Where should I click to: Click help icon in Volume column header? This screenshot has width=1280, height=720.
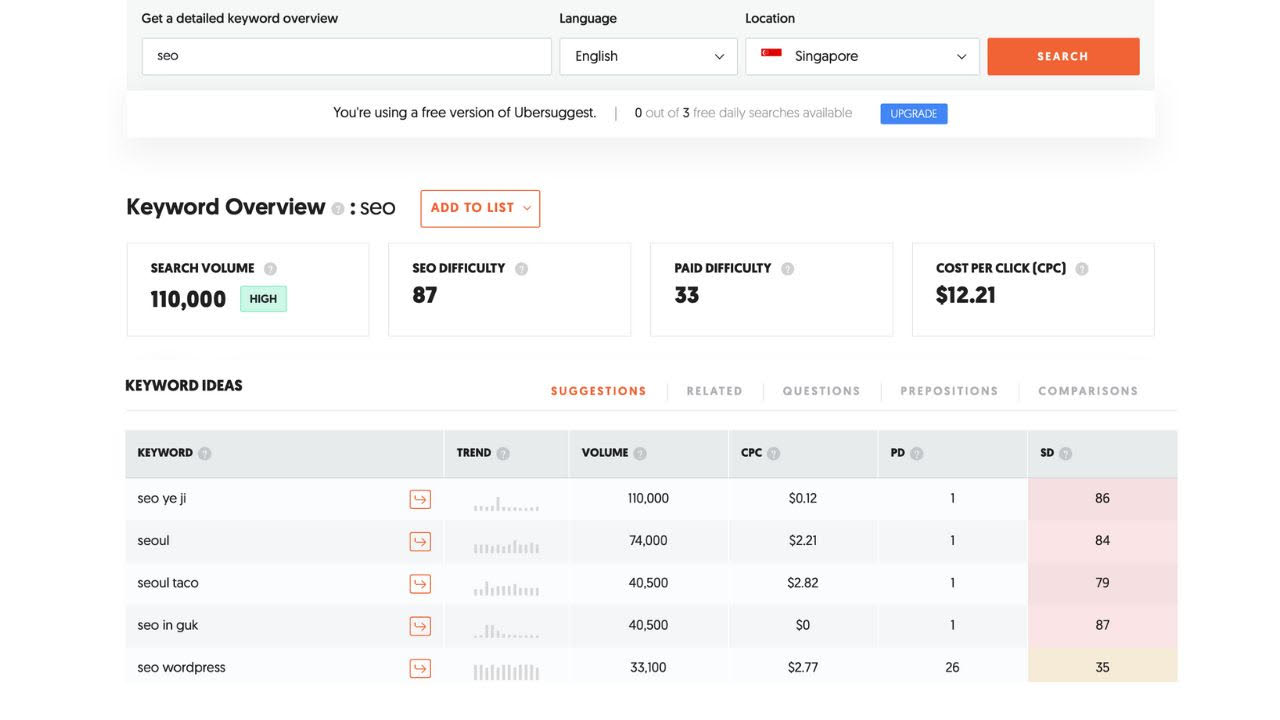tap(640, 453)
